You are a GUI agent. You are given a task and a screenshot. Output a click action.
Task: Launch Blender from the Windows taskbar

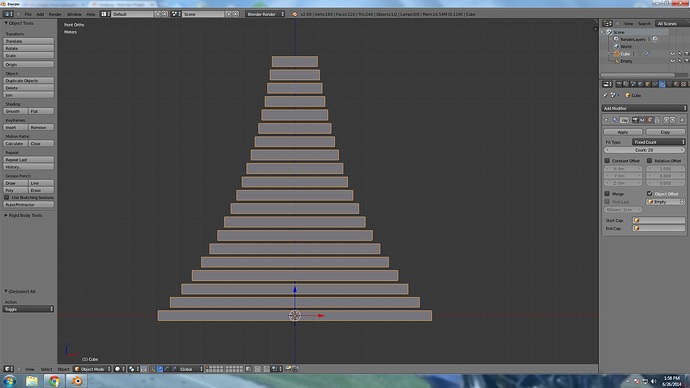pos(77,381)
